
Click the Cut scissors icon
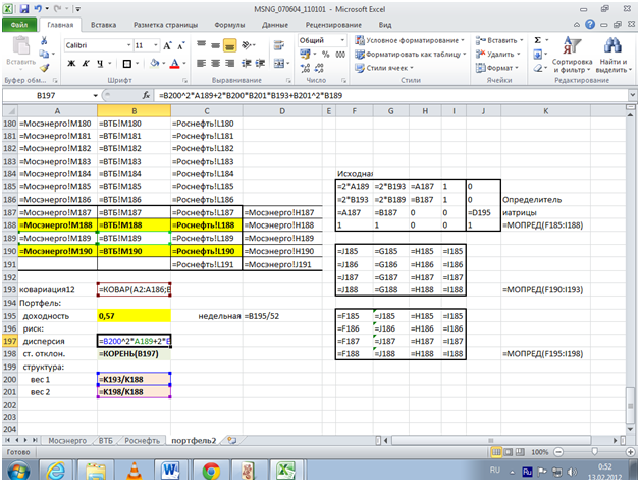click(44, 40)
